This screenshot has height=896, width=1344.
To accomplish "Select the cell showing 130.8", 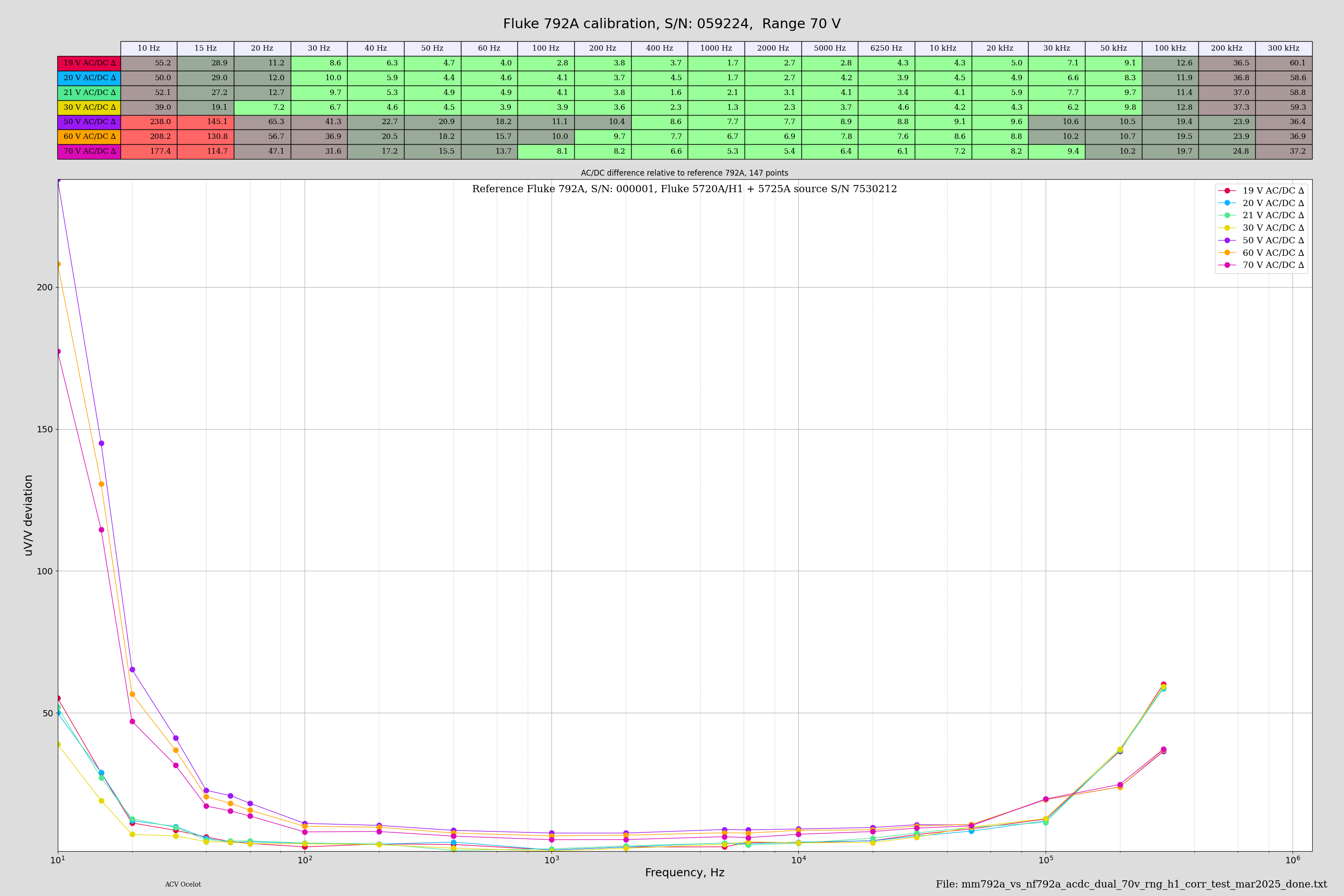I will [x=206, y=137].
